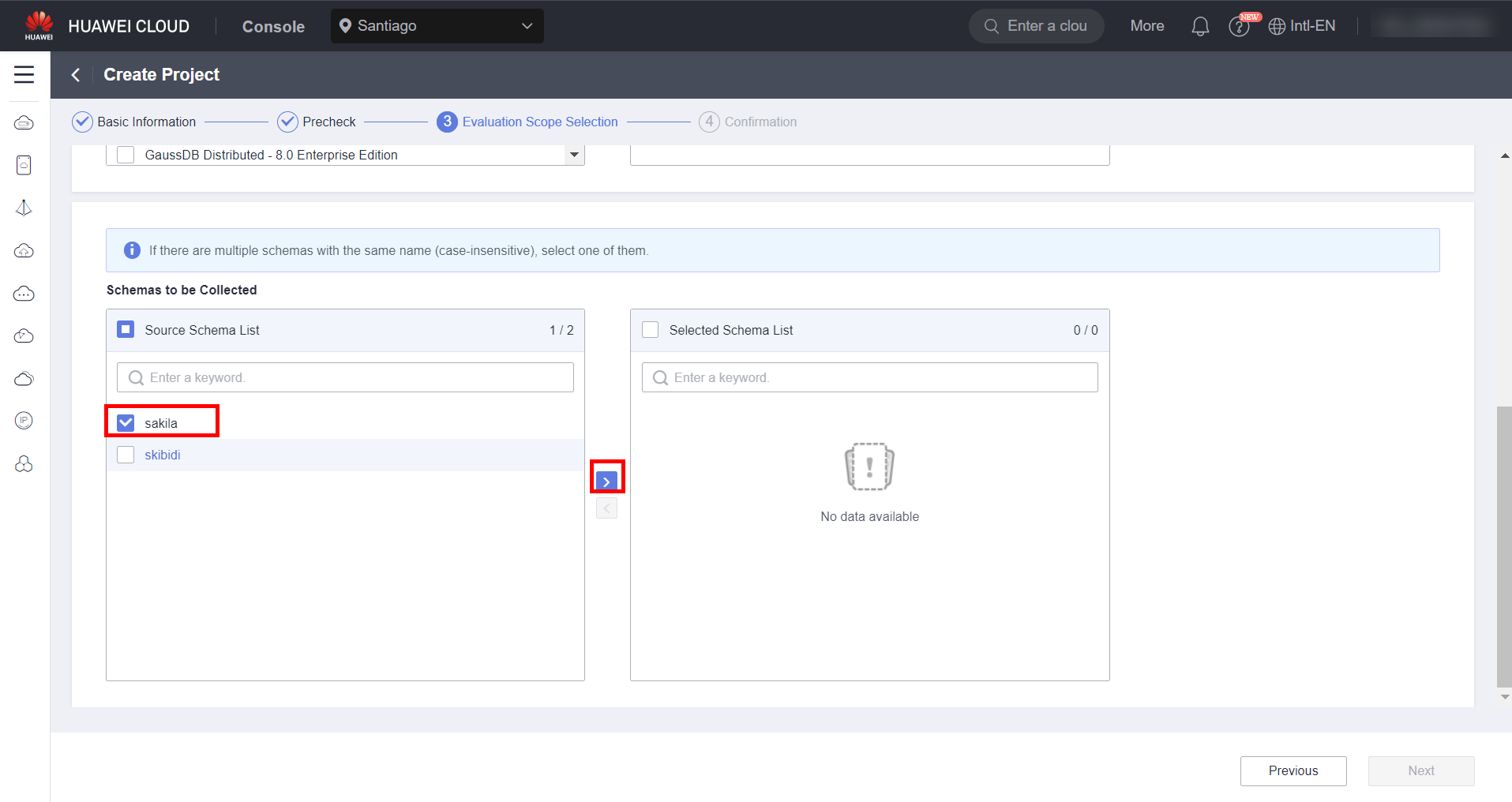
Task: Uncheck the sakila schema checkbox
Action: (126, 423)
